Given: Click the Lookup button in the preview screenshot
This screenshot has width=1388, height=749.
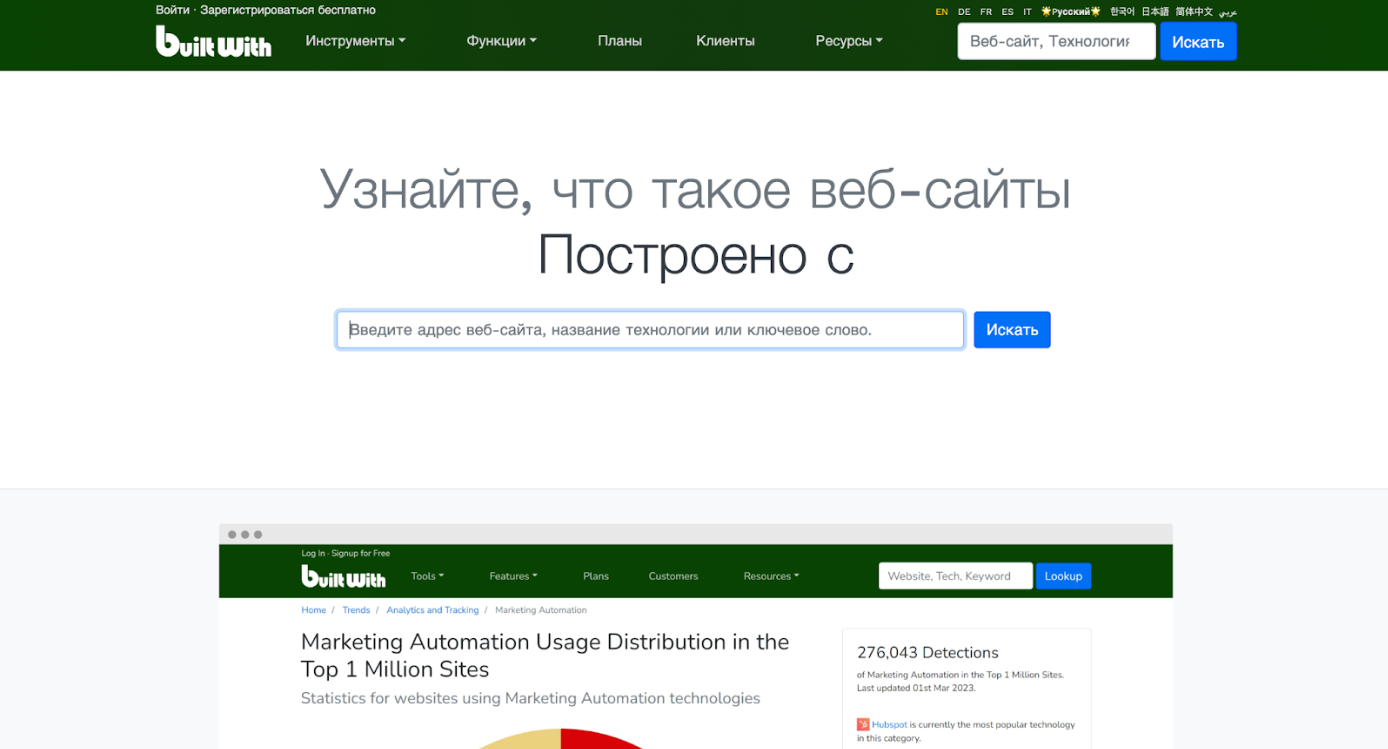Looking at the screenshot, I should click(1063, 576).
